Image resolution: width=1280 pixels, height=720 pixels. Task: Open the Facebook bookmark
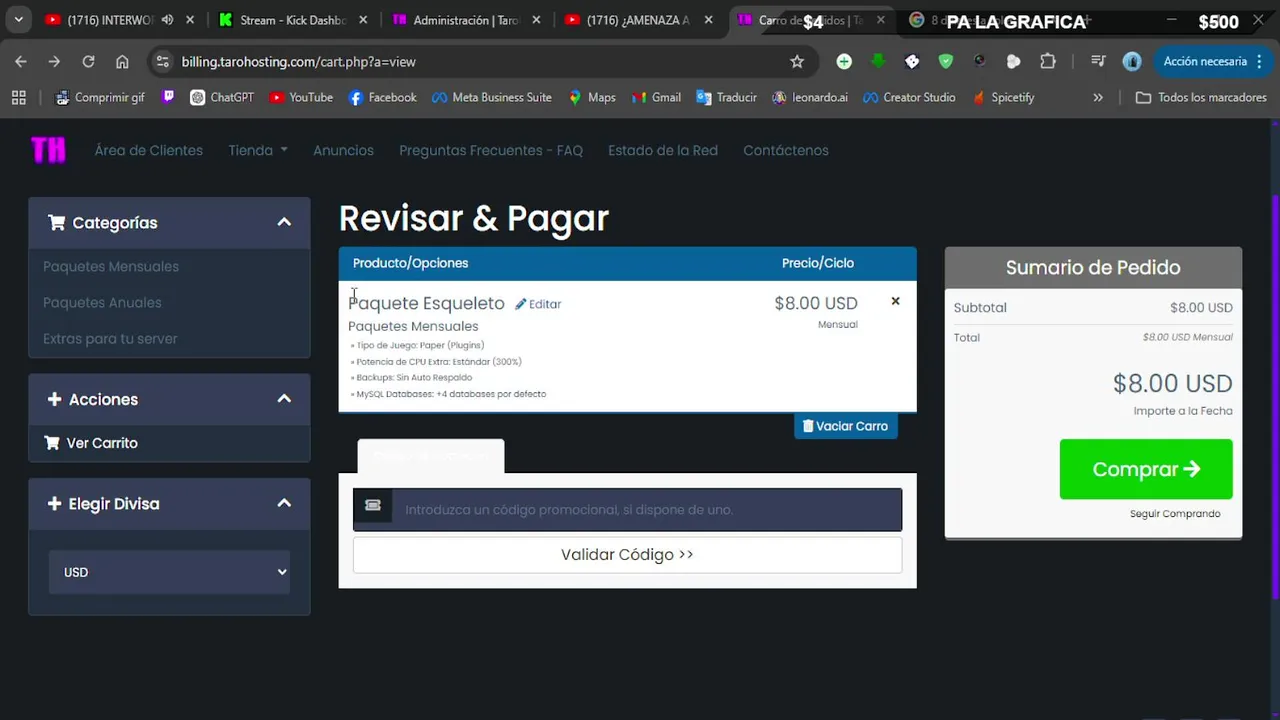point(382,97)
